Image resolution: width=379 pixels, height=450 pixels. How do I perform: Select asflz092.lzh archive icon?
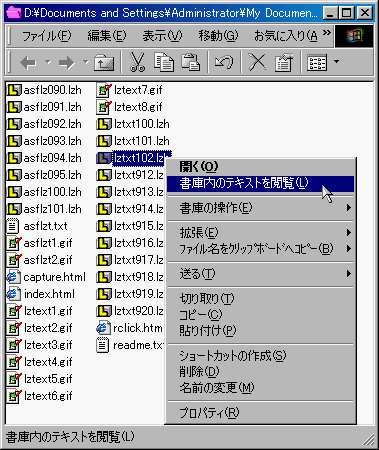click(14, 124)
